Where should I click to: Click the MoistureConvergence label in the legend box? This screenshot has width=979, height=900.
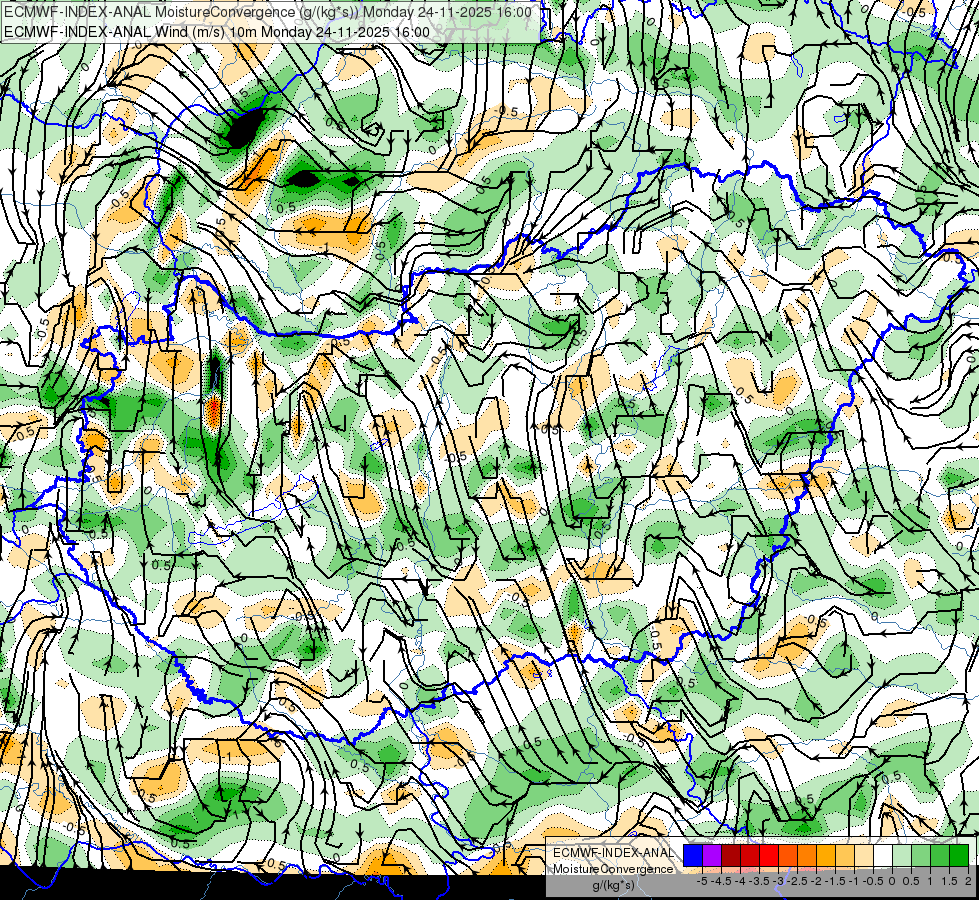point(613,869)
